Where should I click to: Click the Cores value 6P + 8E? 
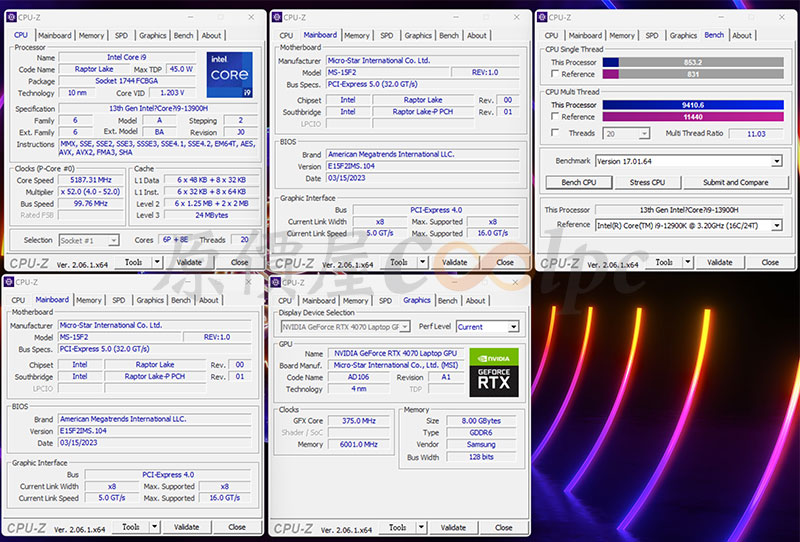tap(176, 239)
